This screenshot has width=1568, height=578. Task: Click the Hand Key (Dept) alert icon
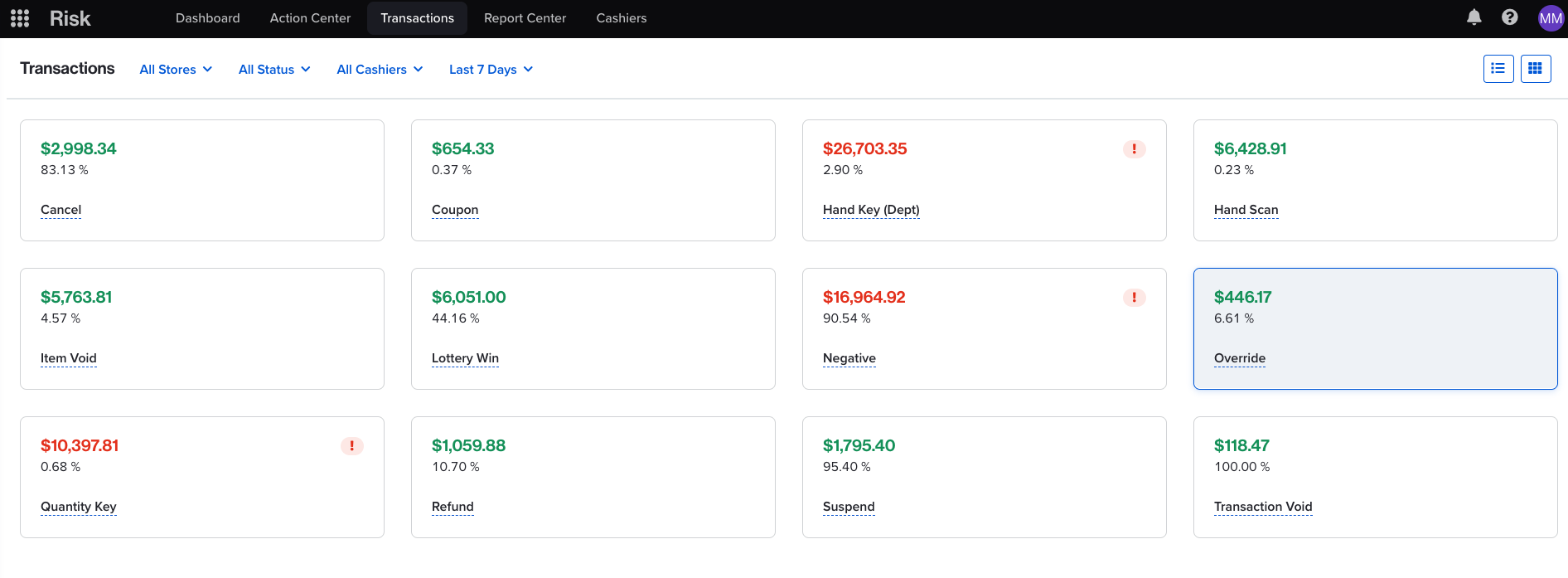(x=1134, y=149)
